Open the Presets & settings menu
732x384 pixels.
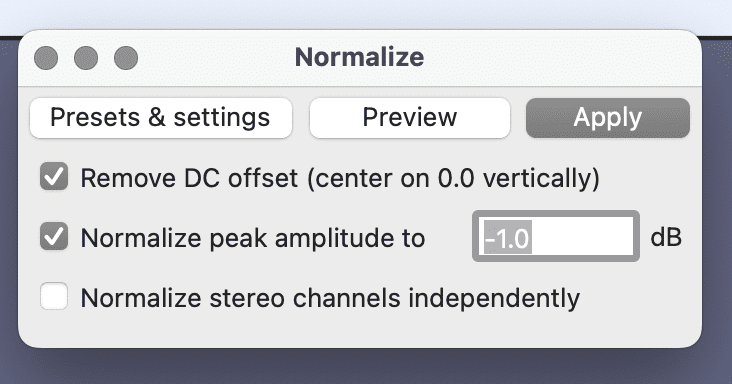click(x=161, y=118)
